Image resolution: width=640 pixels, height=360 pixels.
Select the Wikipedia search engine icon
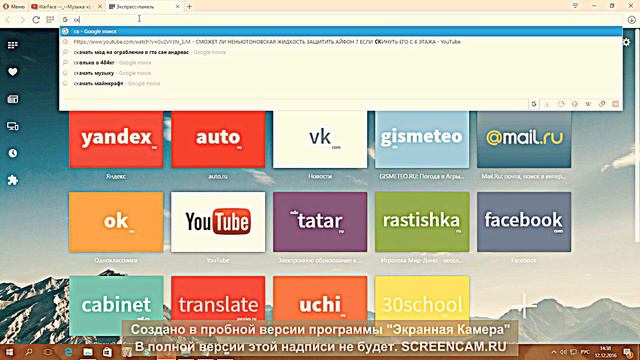pyautogui.click(x=588, y=104)
